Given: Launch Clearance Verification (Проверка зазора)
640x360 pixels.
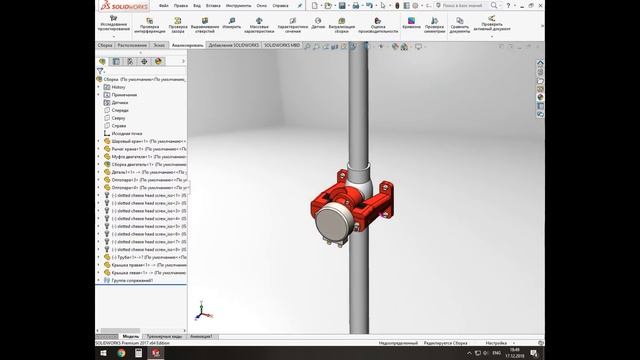Looking at the screenshot, I should pos(178,24).
